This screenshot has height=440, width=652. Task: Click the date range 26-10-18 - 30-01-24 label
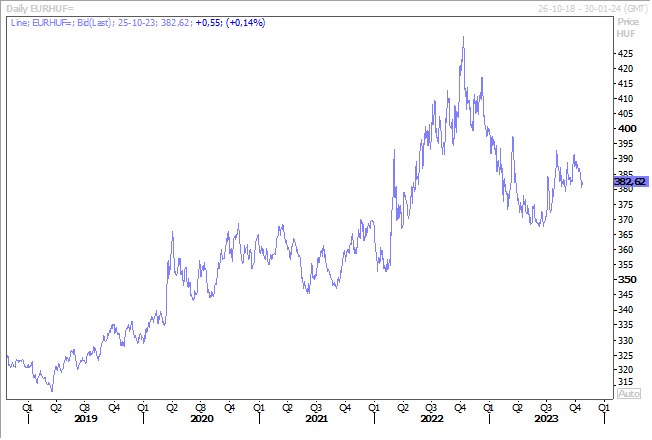[592, 8]
